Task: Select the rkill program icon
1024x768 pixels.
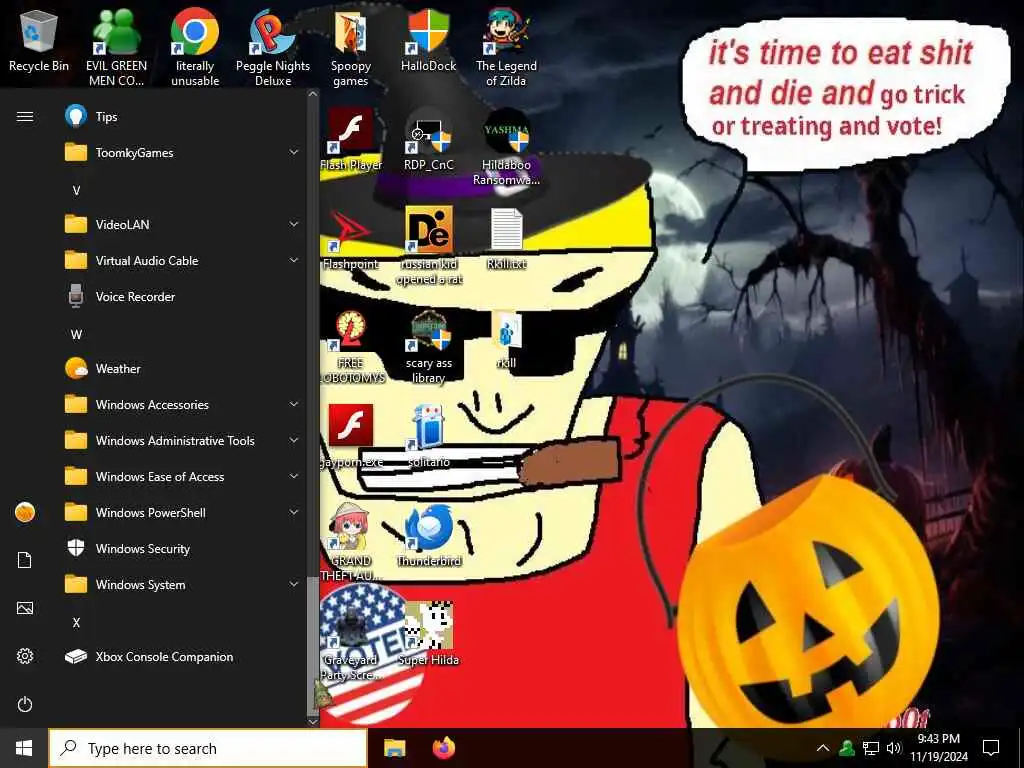Action: pyautogui.click(x=506, y=338)
